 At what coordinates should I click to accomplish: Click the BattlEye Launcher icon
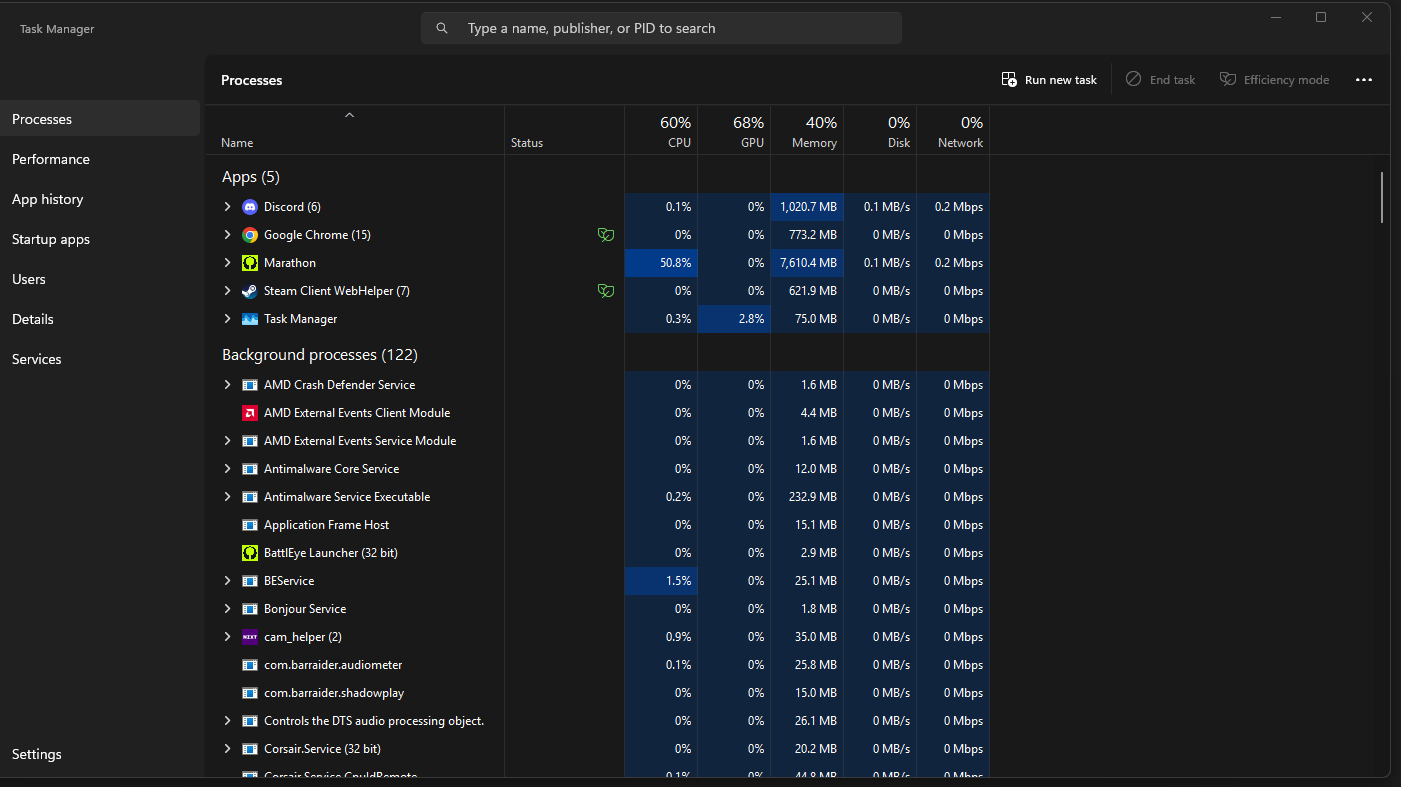[250, 553]
